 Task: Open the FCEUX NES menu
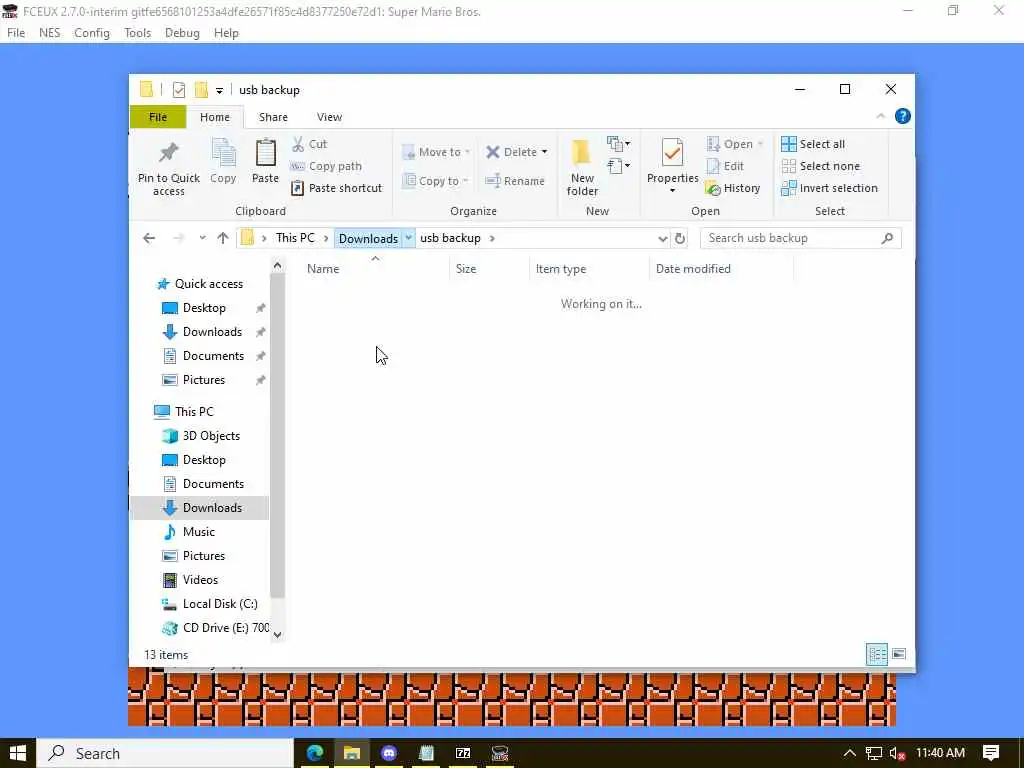[50, 33]
